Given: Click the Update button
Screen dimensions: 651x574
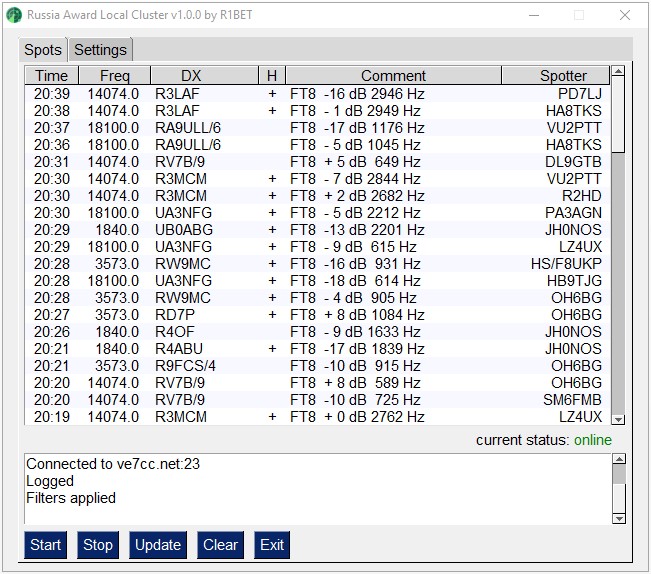Looking at the screenshot, I should [x=158, y=545].
